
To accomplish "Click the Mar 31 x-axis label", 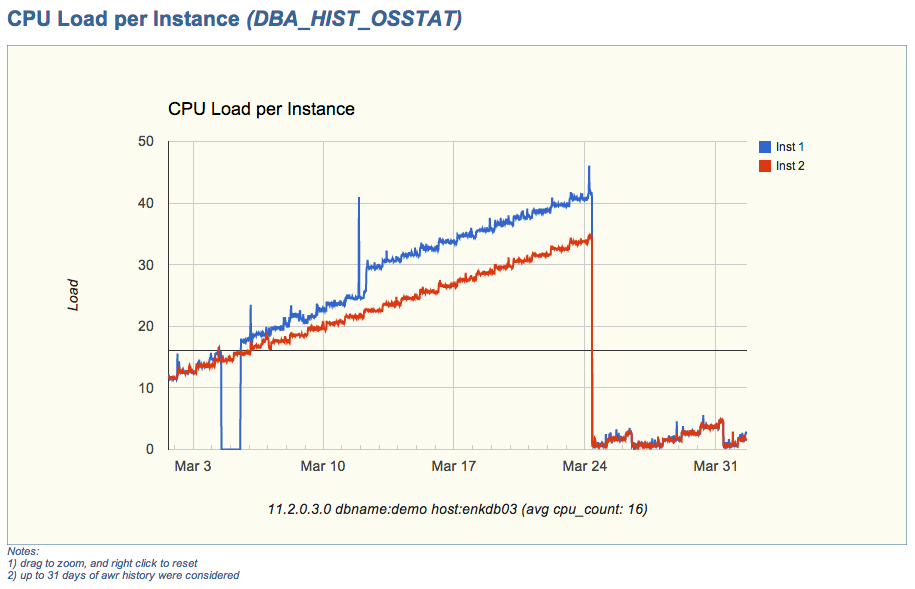I will (715, 466).
